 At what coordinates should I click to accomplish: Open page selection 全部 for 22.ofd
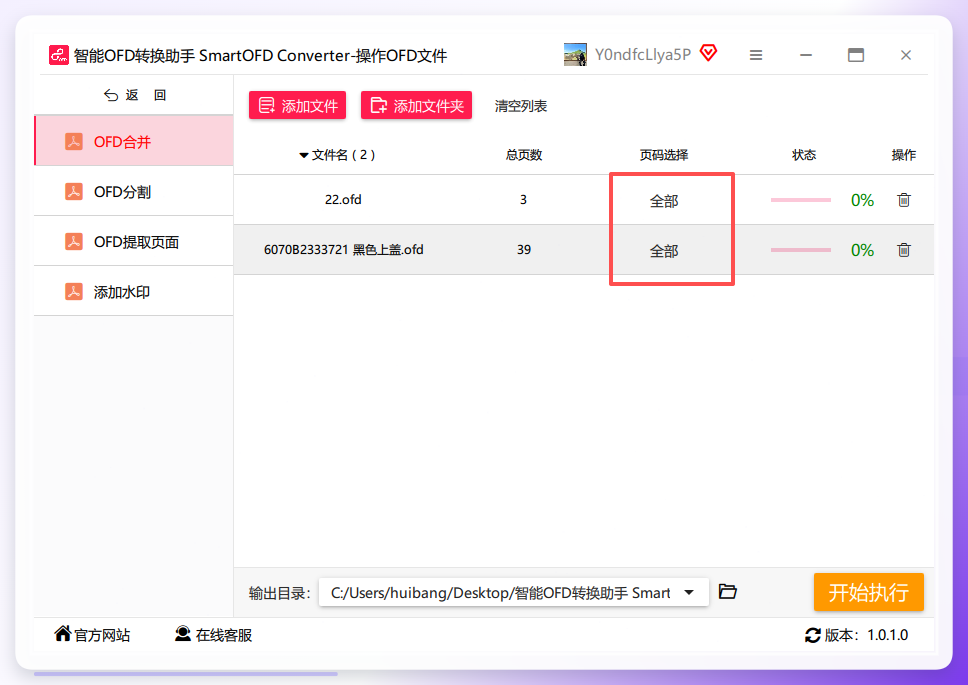tap(664, 201)
